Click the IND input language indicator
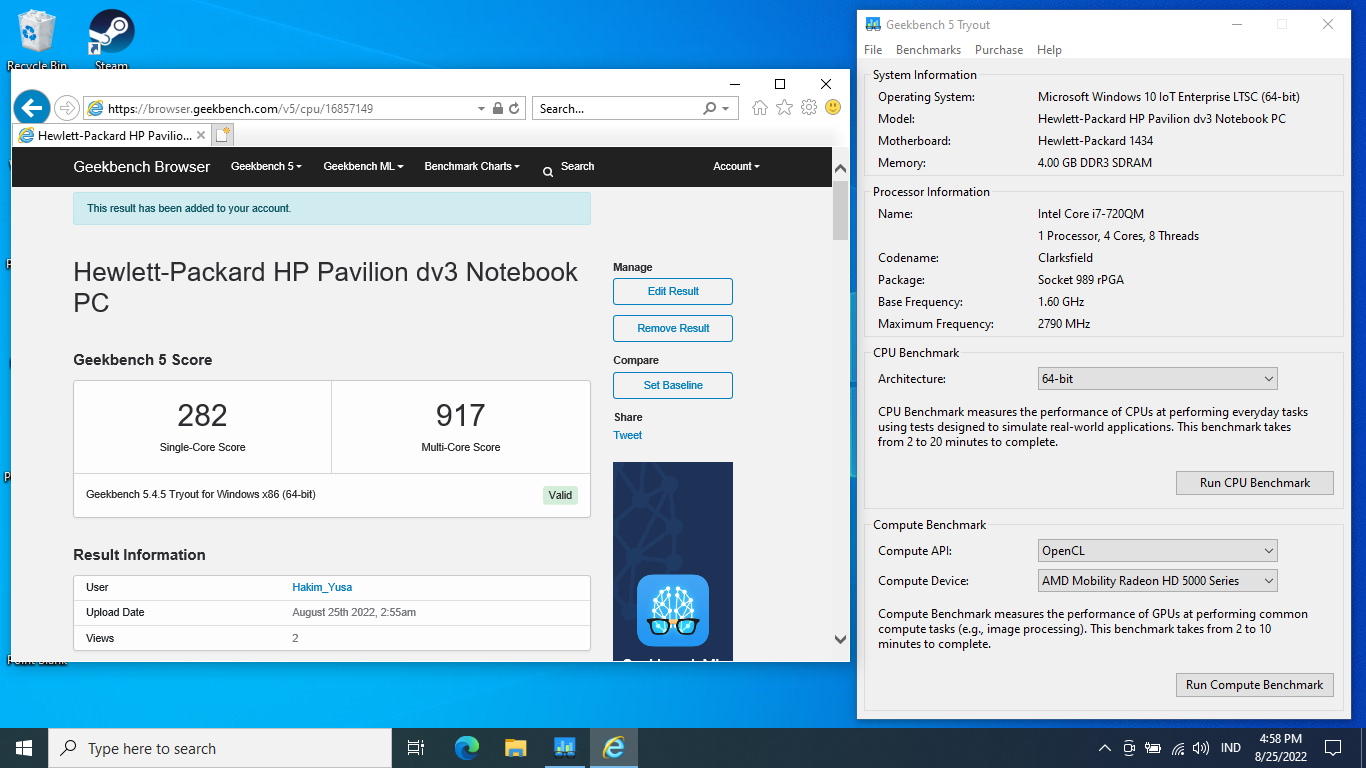Image resolution: width=1366 pixels, height=768 pixels. 1231,748
